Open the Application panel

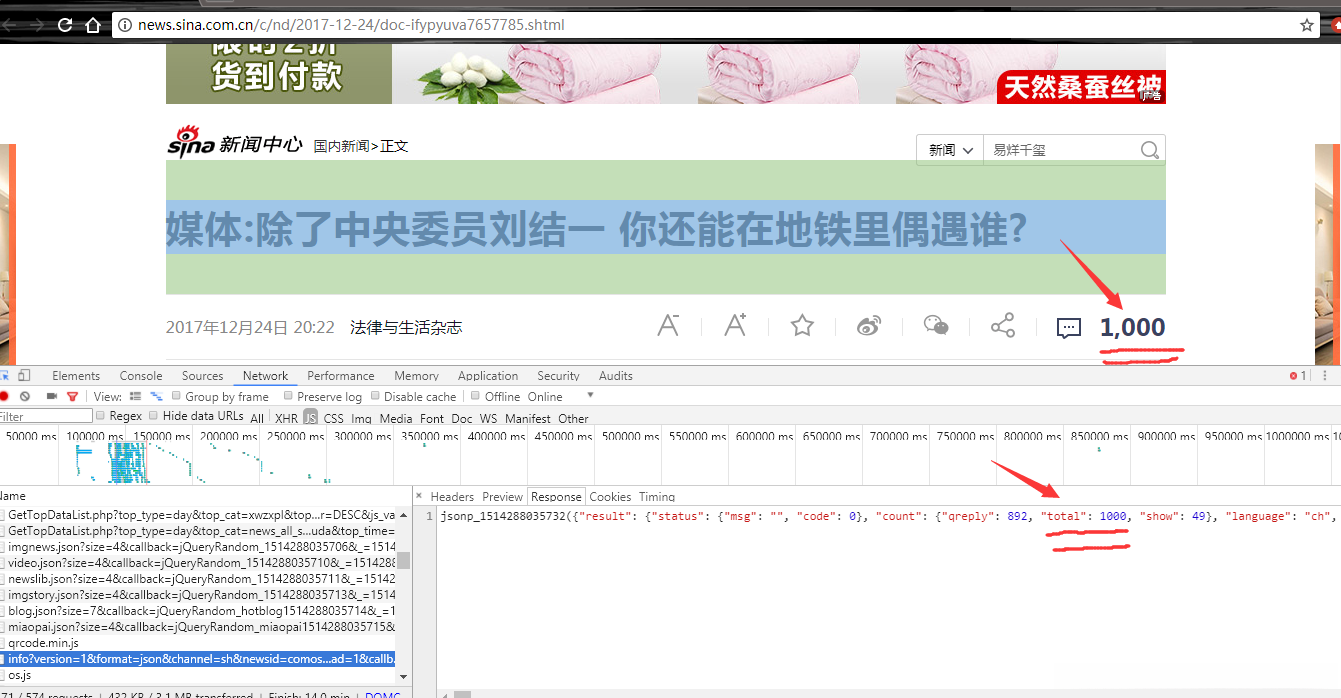(488, 376)
